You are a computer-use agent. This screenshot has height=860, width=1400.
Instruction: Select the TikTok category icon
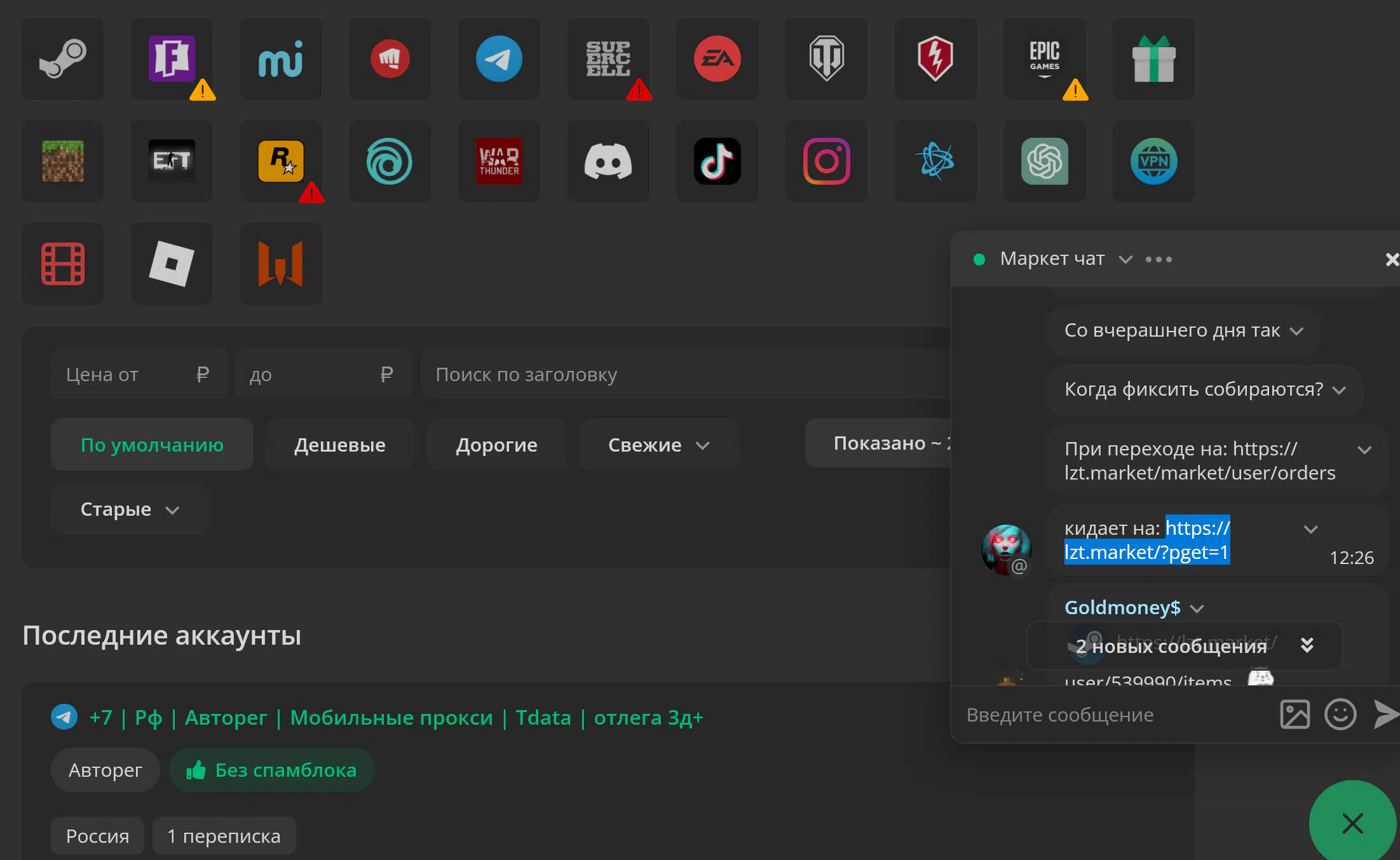tap(717, 161)
